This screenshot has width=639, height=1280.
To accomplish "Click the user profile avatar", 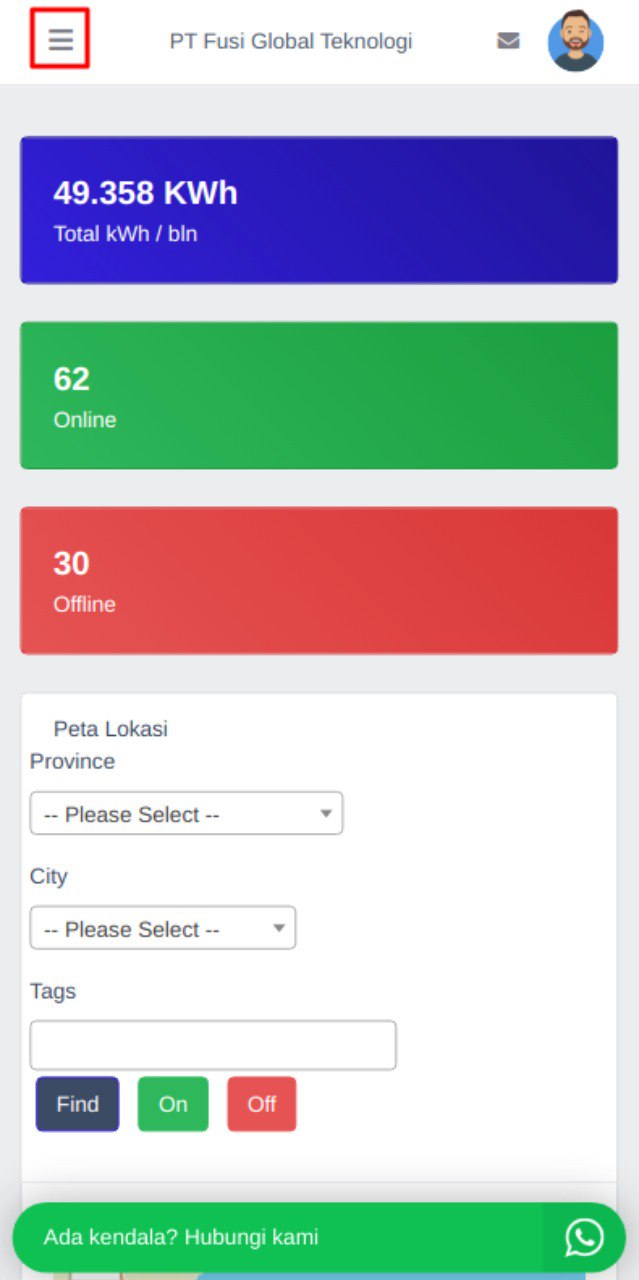I will tap(575, 41).
